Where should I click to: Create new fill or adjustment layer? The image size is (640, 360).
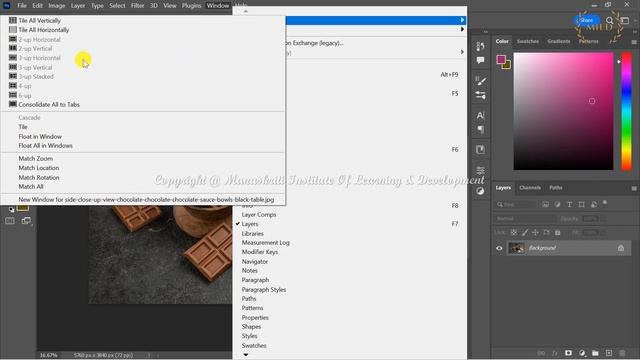click(582, 353)
